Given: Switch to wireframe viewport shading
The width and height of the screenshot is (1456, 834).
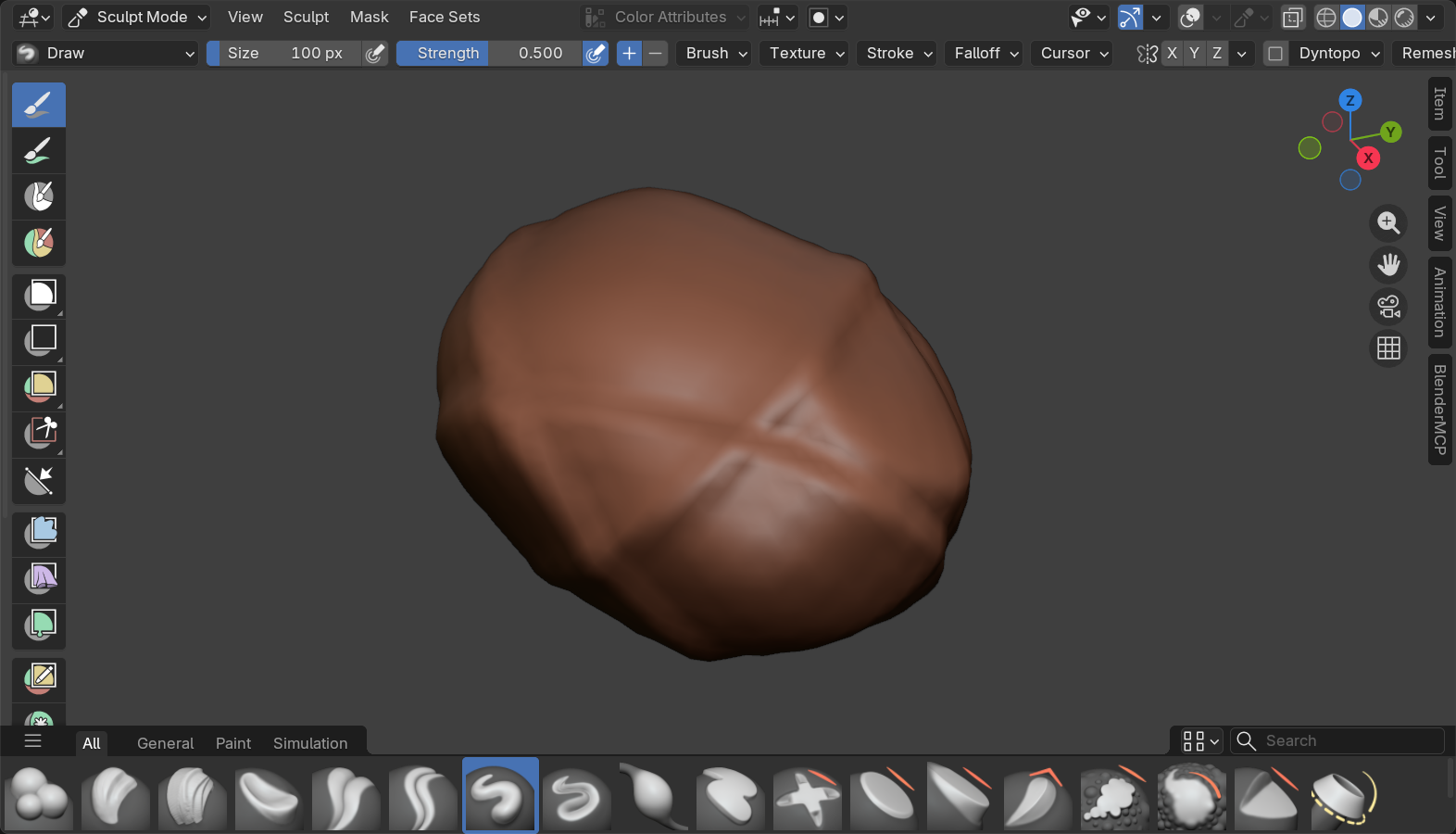Looking at the screenshot, I should 1326,18.
